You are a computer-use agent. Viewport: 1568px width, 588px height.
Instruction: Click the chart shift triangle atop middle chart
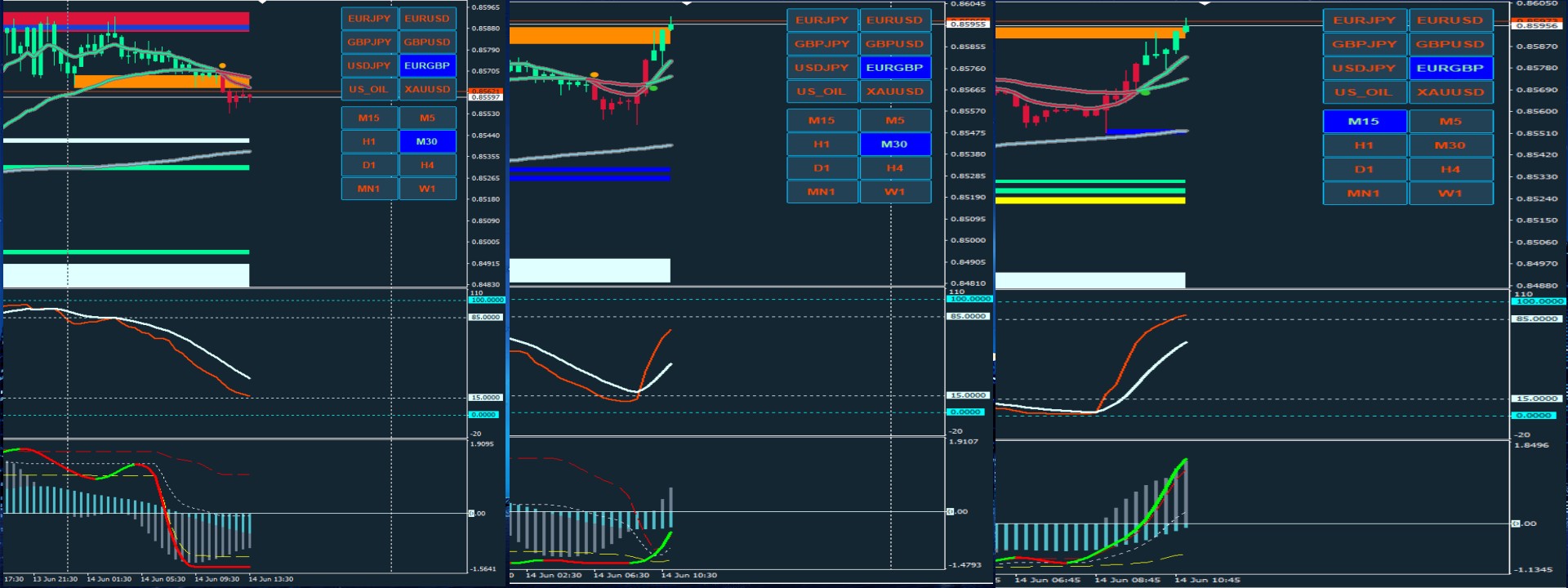point(687,2)
